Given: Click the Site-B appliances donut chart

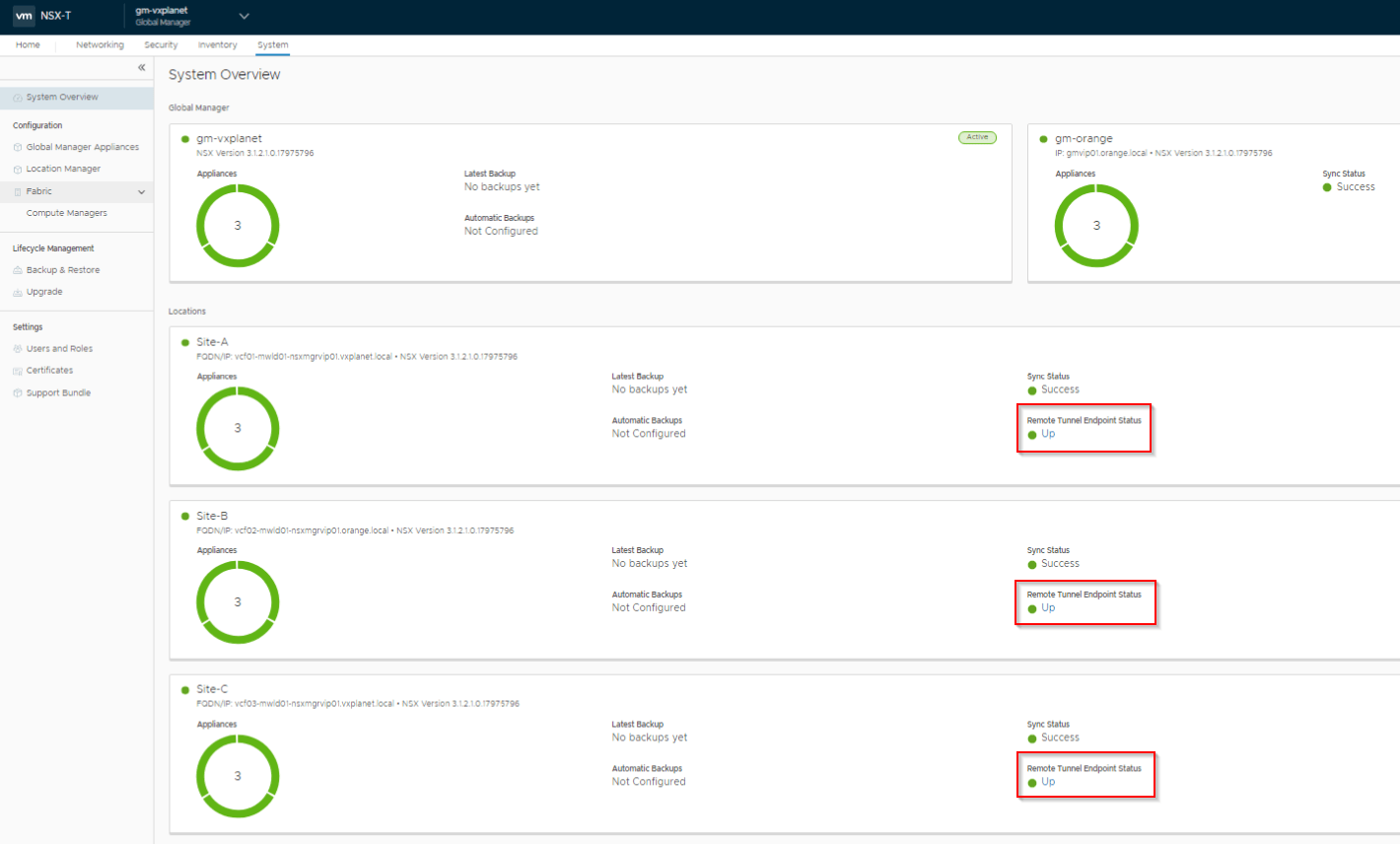Looking at the screenshot, I should [238, 601].
